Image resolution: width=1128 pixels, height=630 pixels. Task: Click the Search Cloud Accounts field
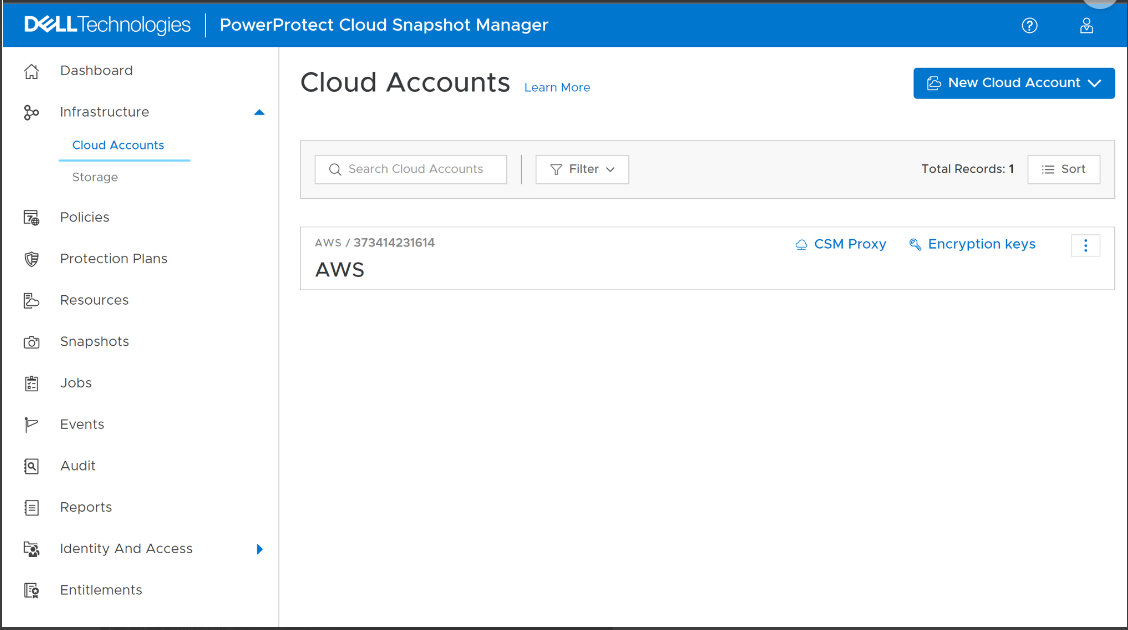pos(411,170)
